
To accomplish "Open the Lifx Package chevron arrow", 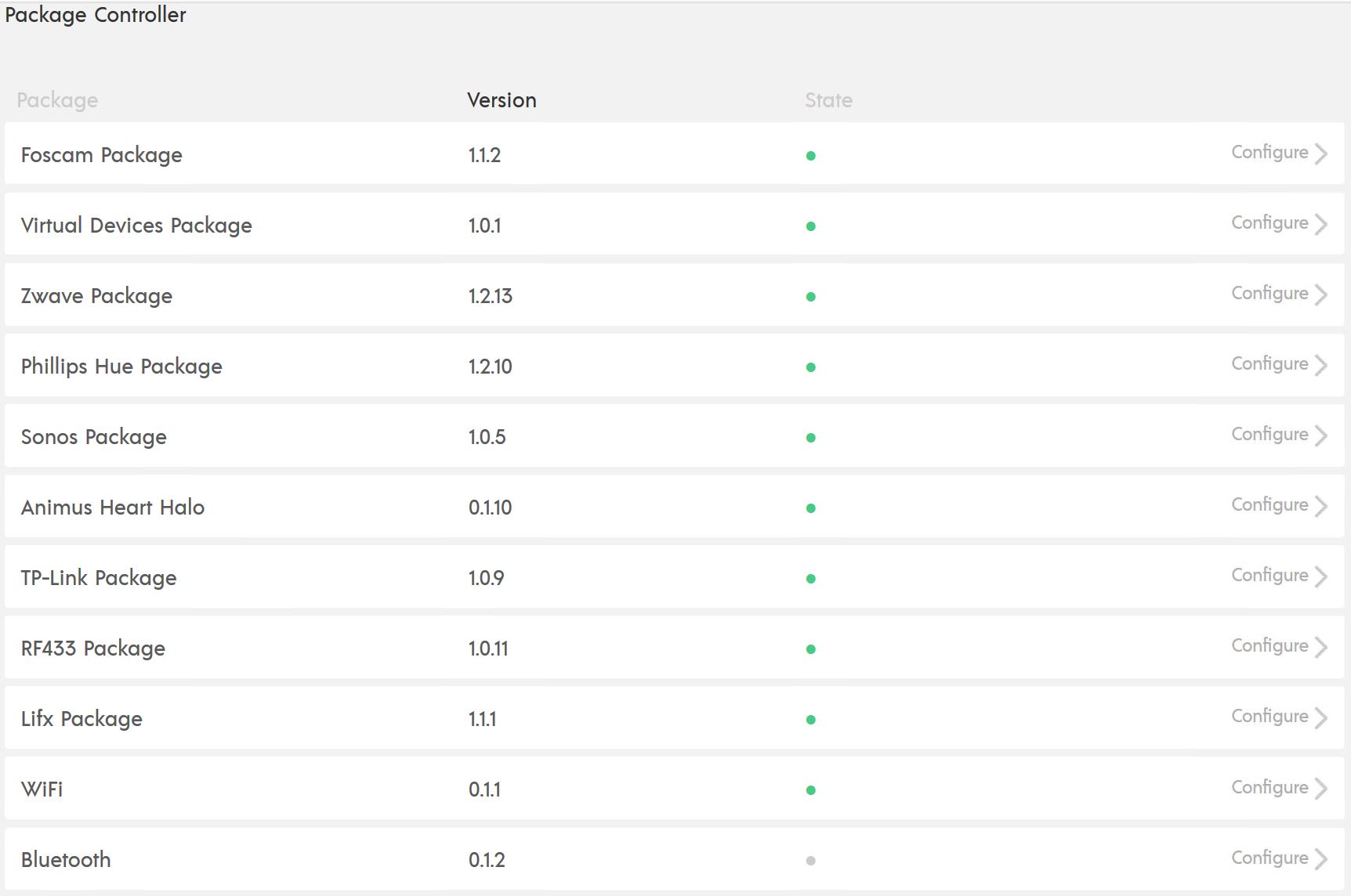I will tap(1321, 717).
